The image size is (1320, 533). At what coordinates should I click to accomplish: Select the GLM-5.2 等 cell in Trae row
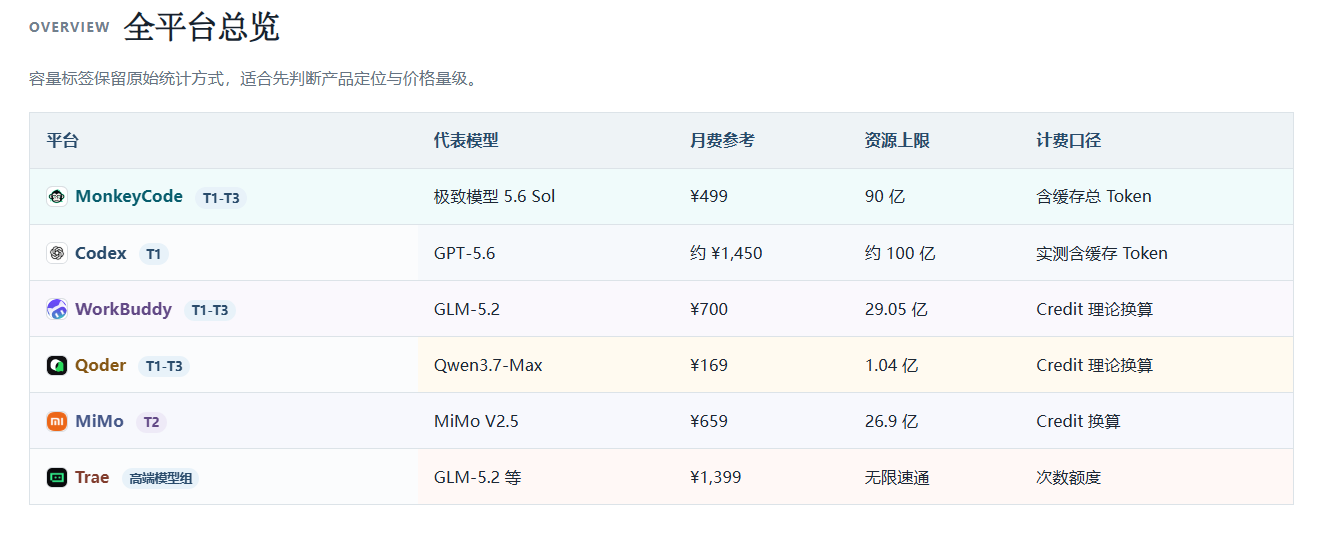(478, 477)
